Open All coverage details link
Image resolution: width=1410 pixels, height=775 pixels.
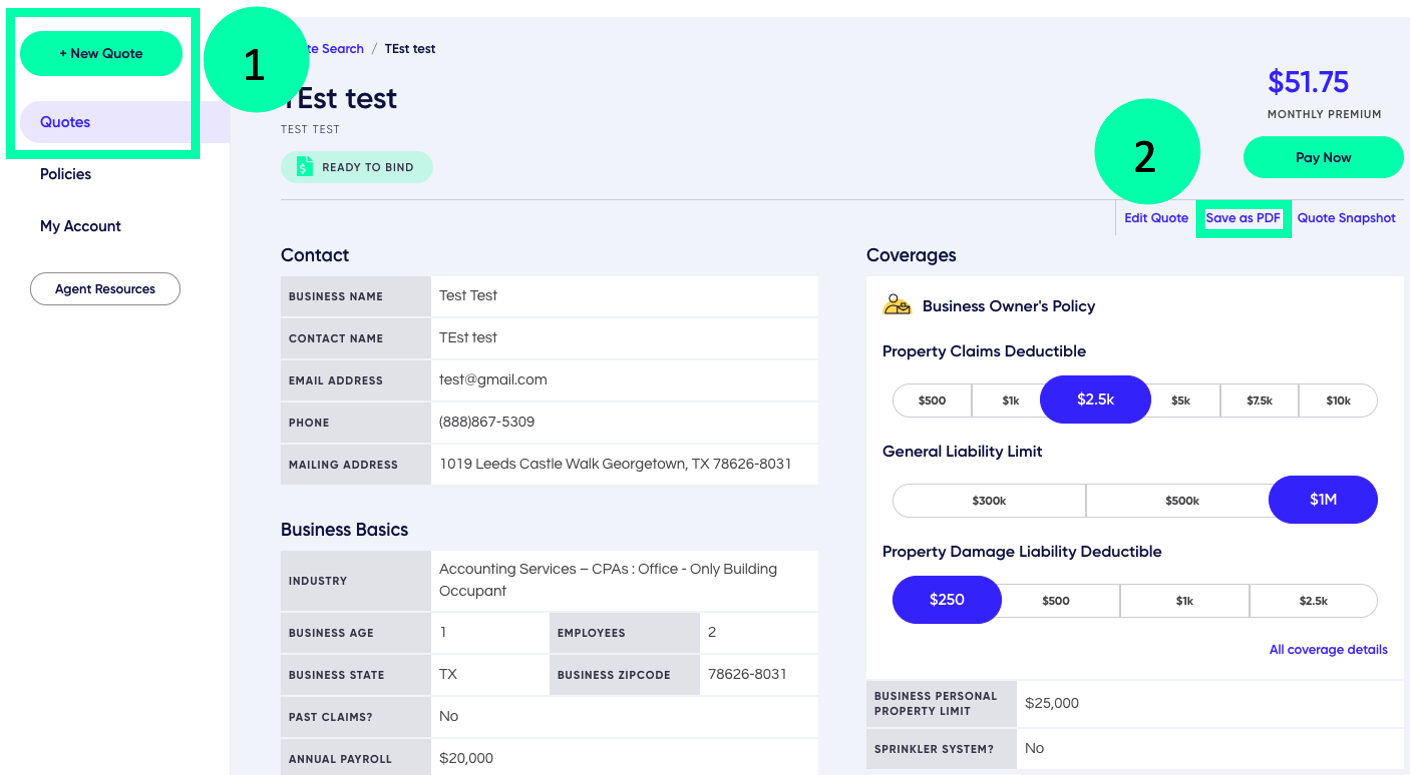click(1328, 649)
